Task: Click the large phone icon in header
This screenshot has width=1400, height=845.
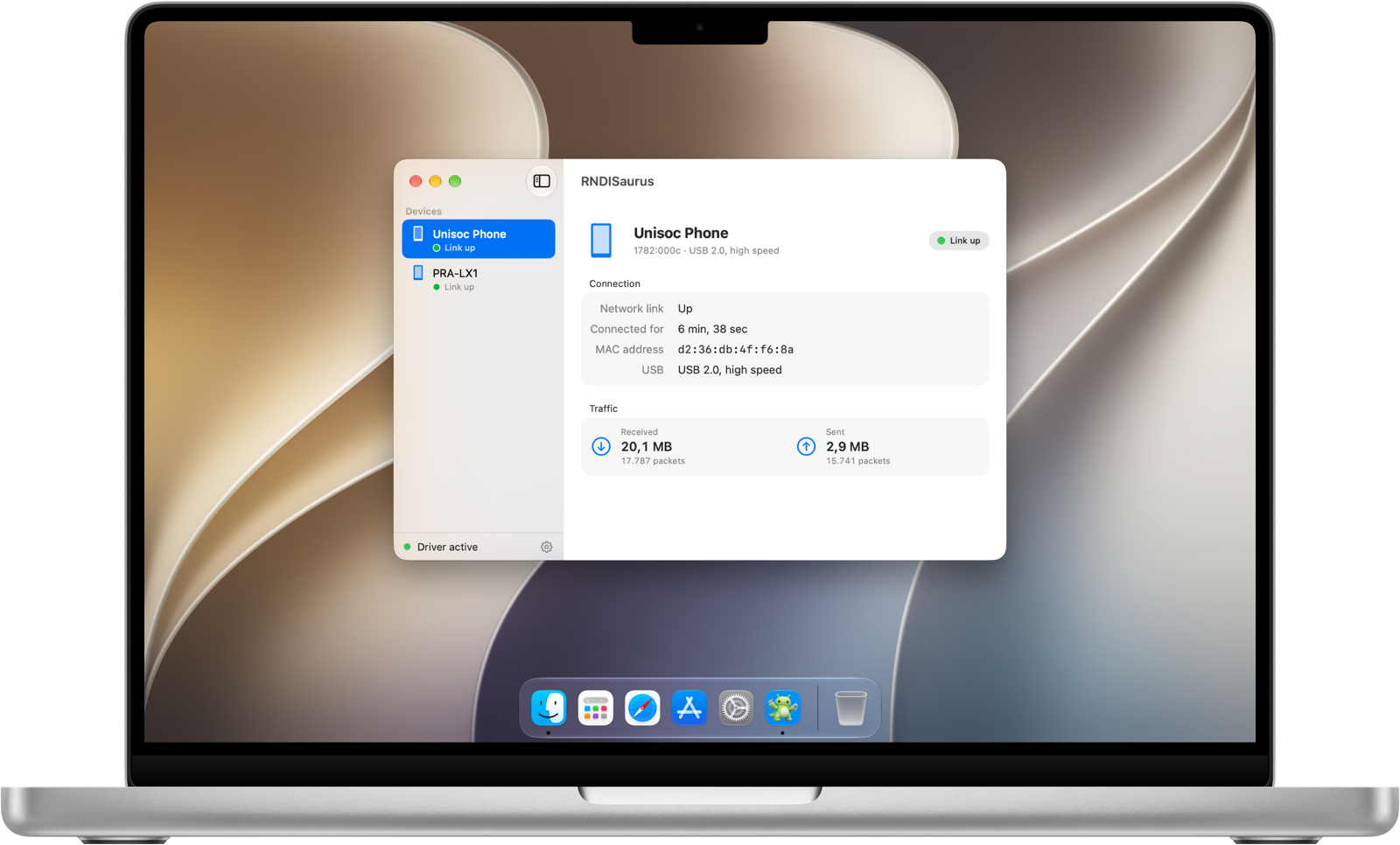Action: pyautogui.click(x=601, y=240)
